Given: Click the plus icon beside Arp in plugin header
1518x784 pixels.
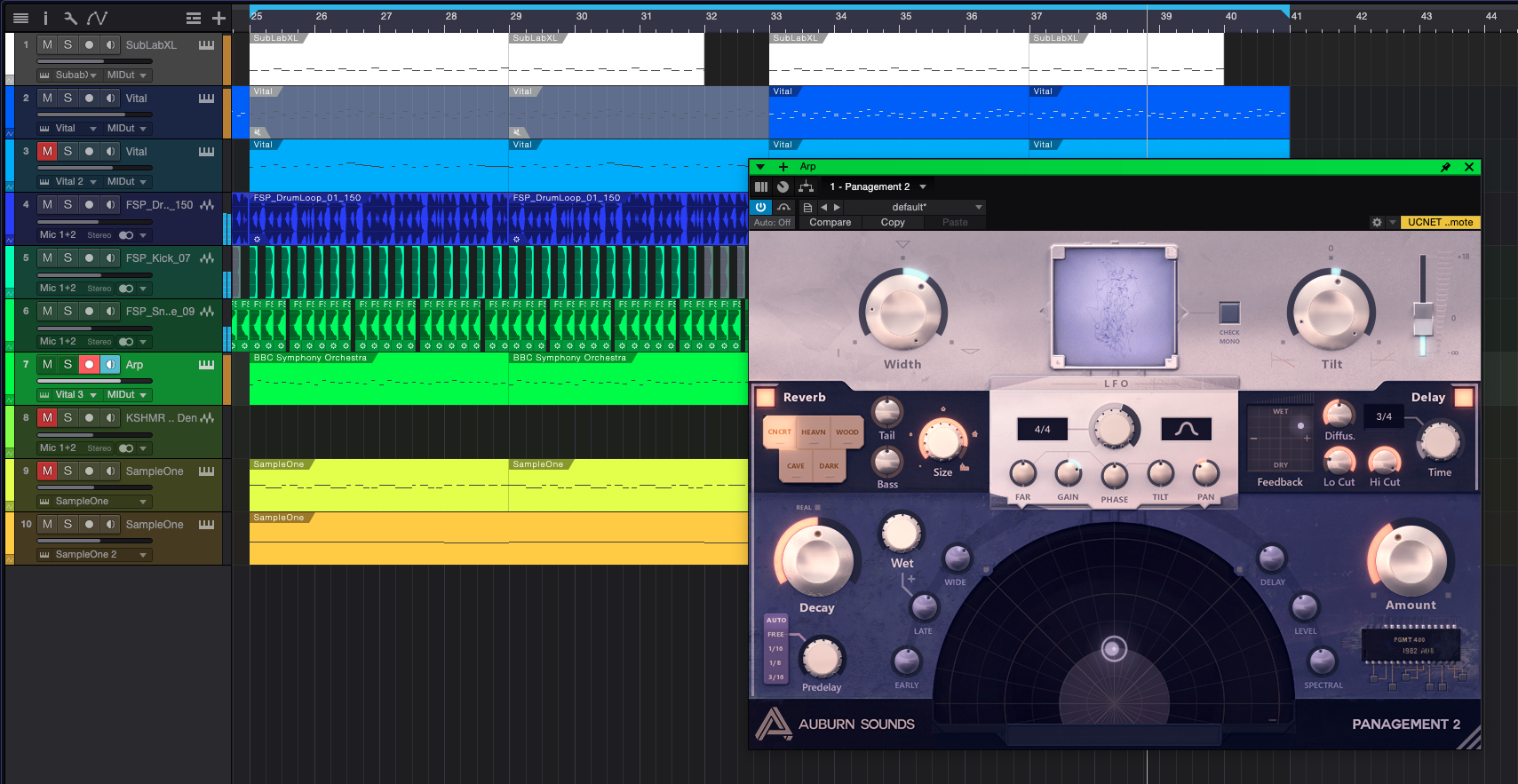Looking at the screenshot, I should pos(783,167).
